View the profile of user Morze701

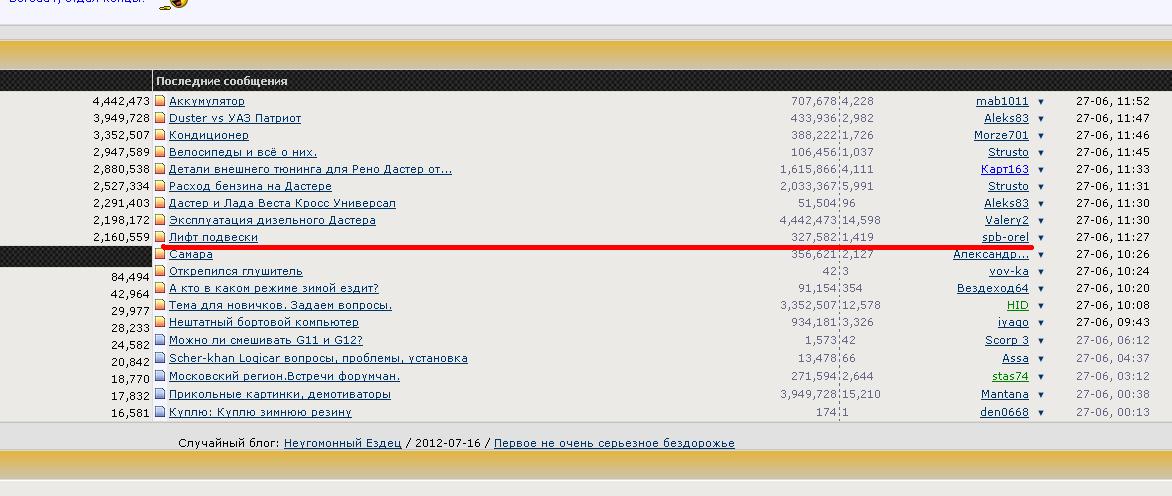[1002, 135]
